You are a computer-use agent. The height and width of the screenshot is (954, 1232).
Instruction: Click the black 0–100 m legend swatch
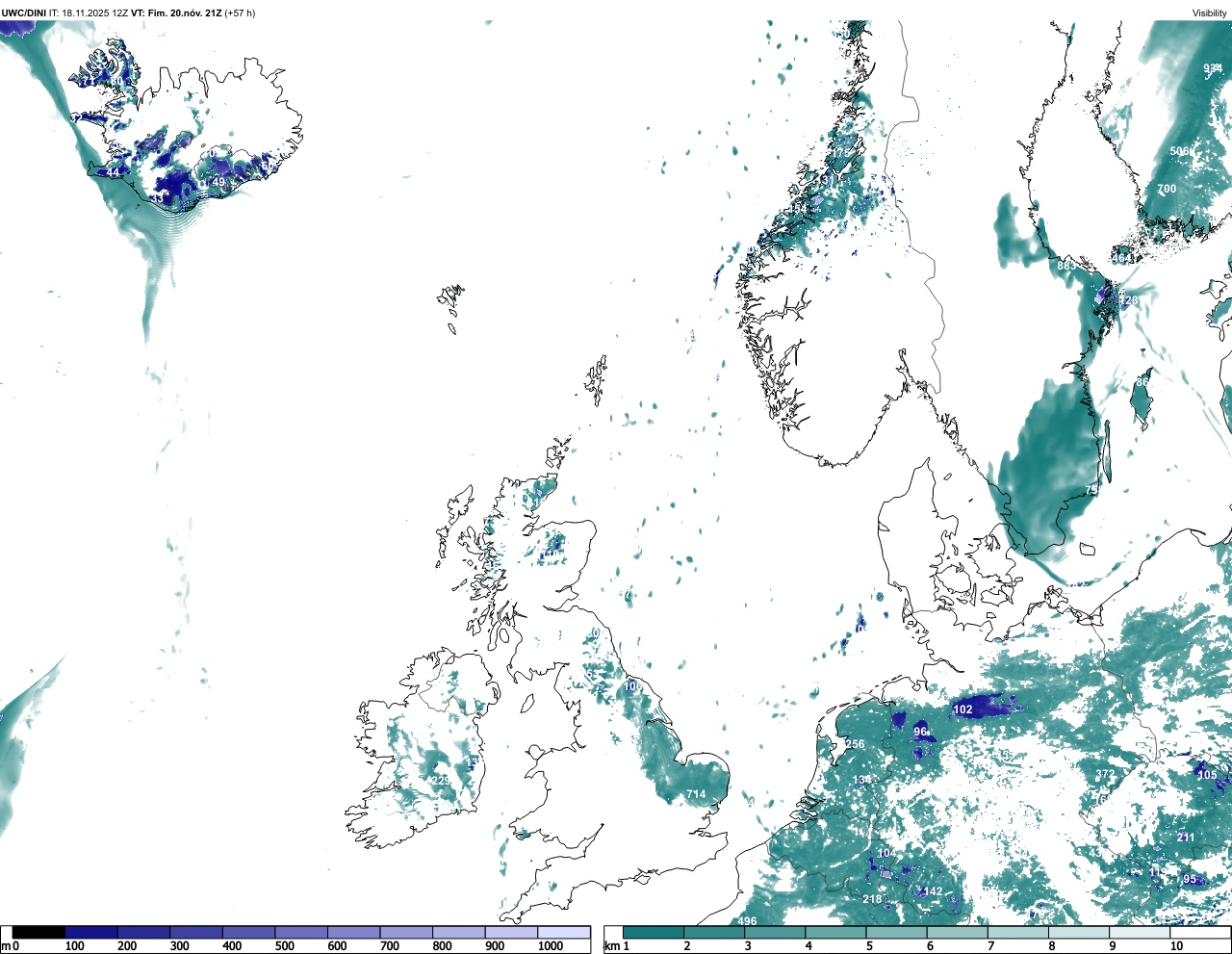pos(38,932)
